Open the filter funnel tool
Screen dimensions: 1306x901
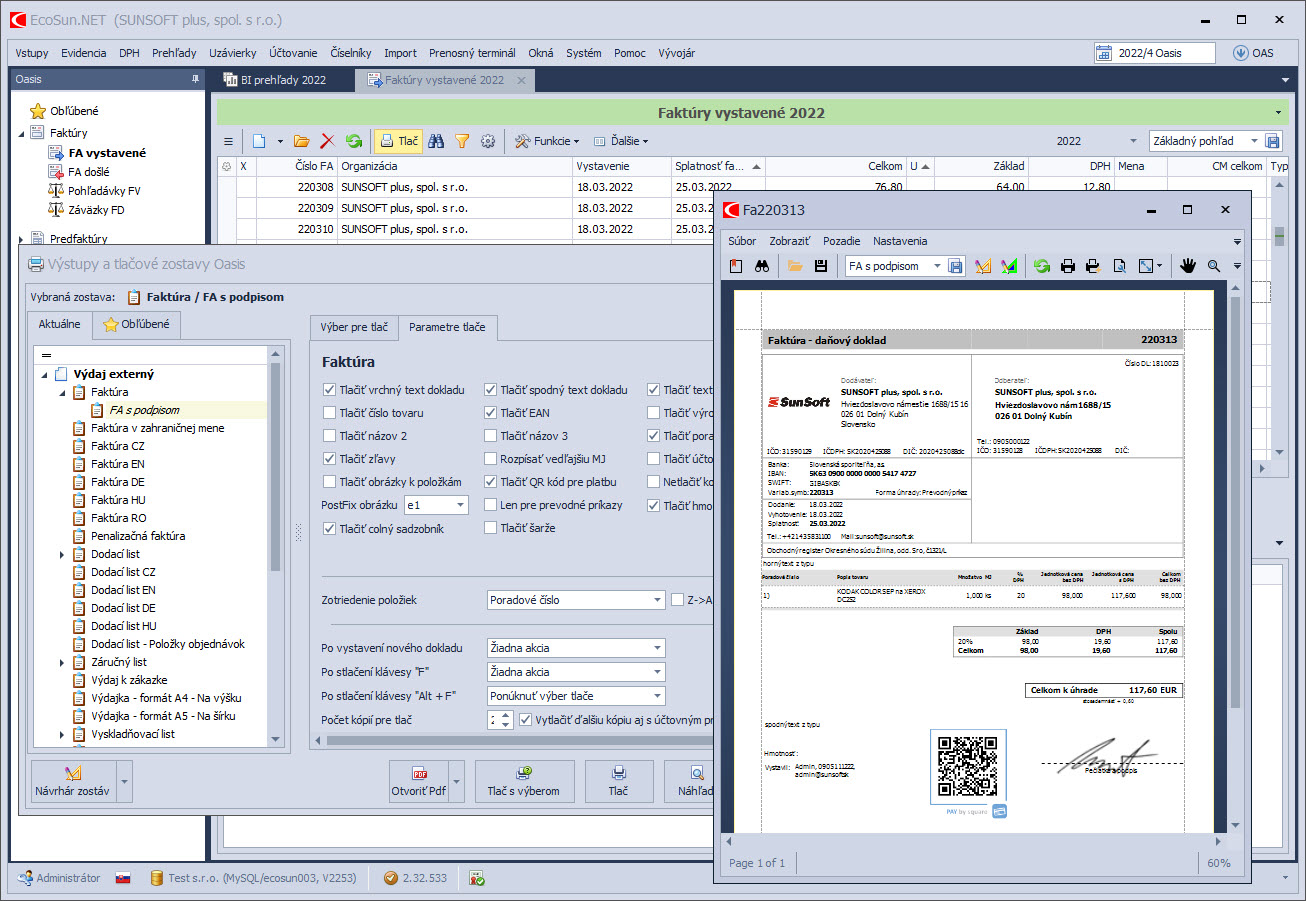(462, 142)
